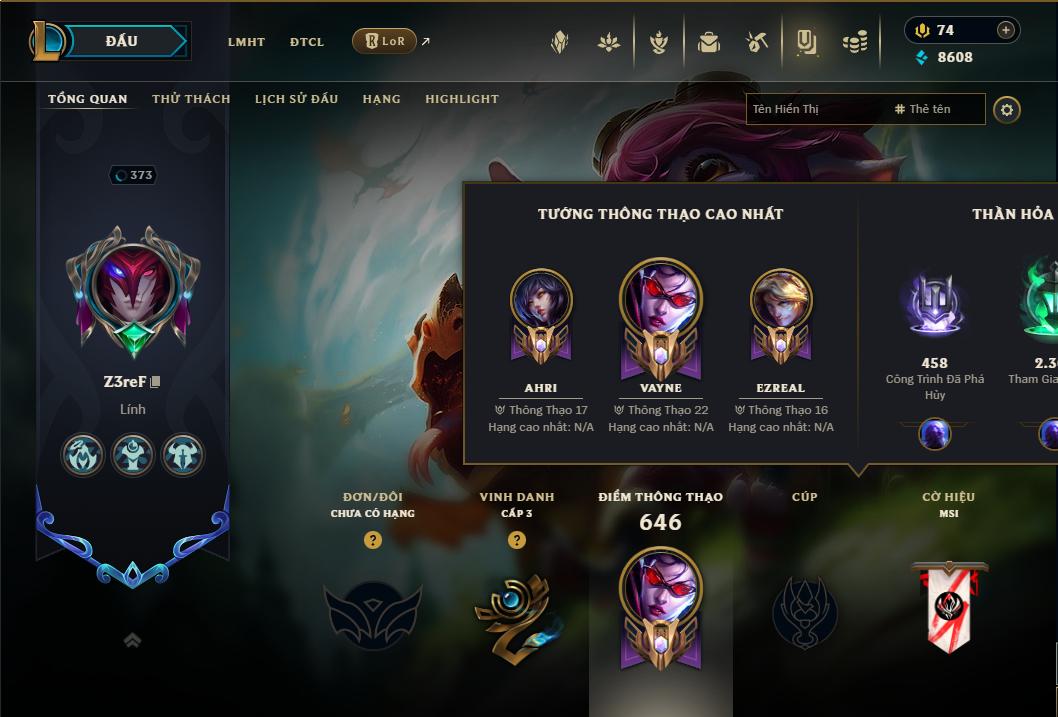Click the ĐẤU play button
The width and height of the screenshot is (1058, 717).
click(121, 41)
